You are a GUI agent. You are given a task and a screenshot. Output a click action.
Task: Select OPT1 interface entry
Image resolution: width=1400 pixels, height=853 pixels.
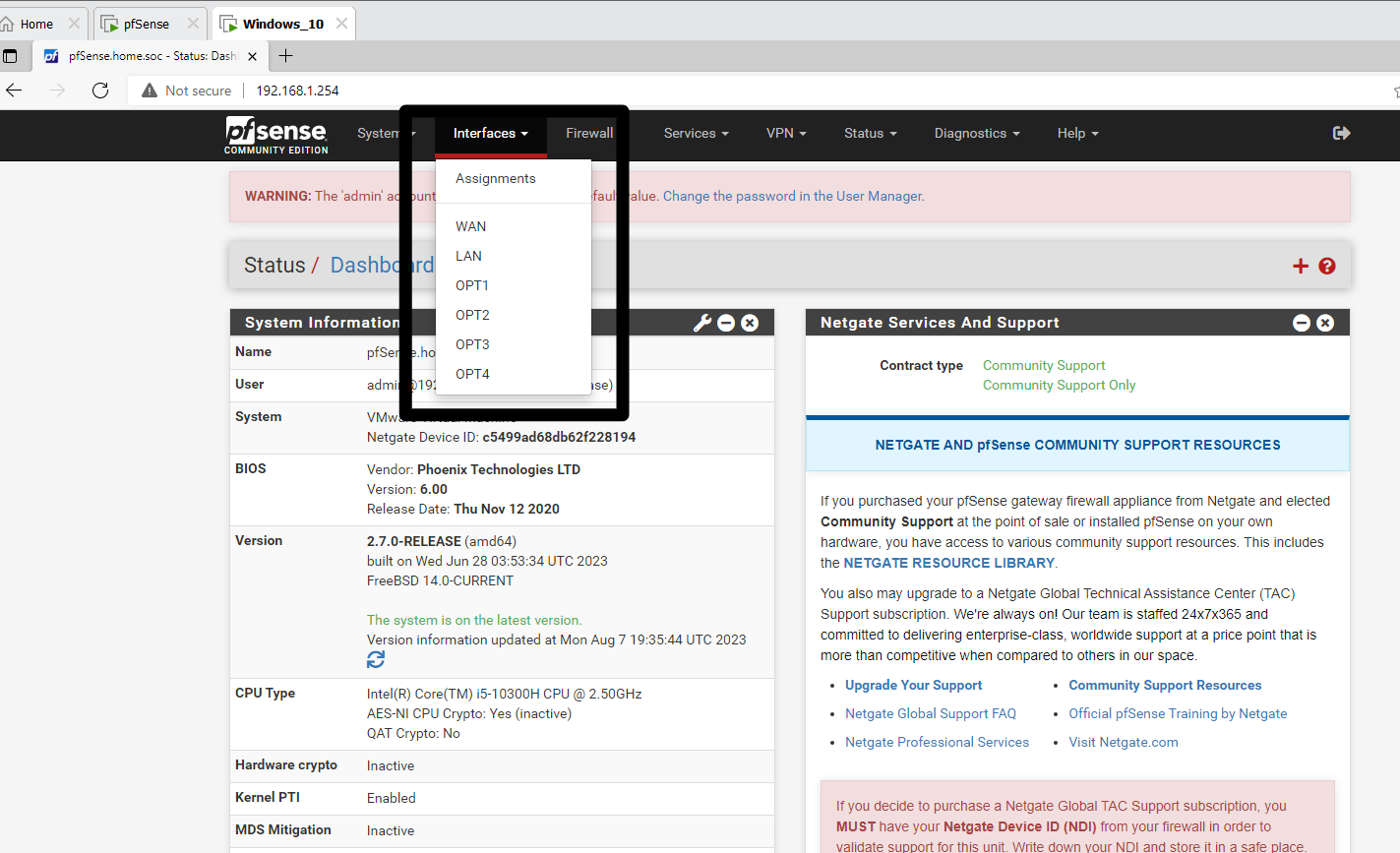click(514, 285)
